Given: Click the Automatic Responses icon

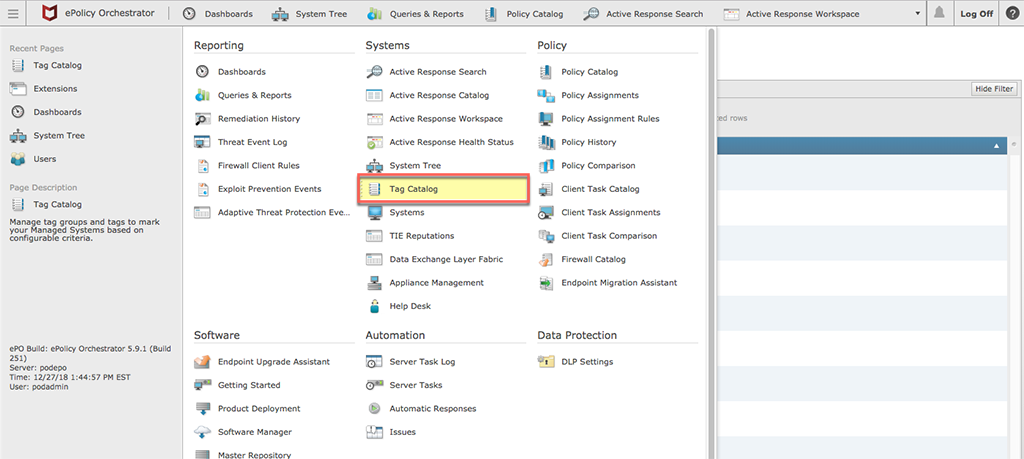Looking at the screenshot, I should (374, 408).
